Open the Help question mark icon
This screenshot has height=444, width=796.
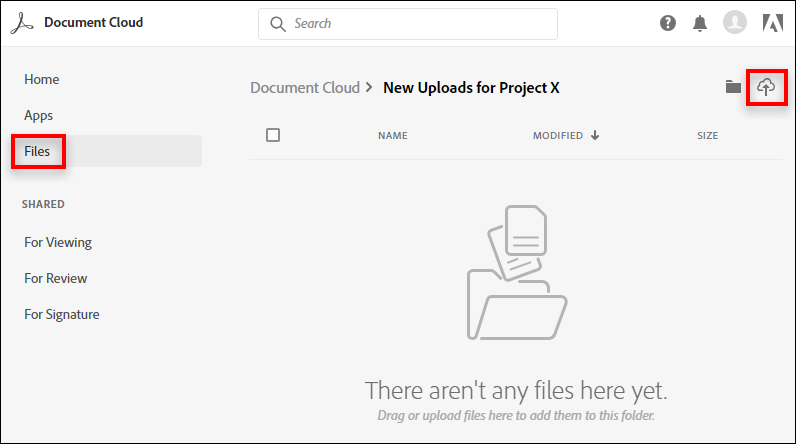tap(668, 23)
